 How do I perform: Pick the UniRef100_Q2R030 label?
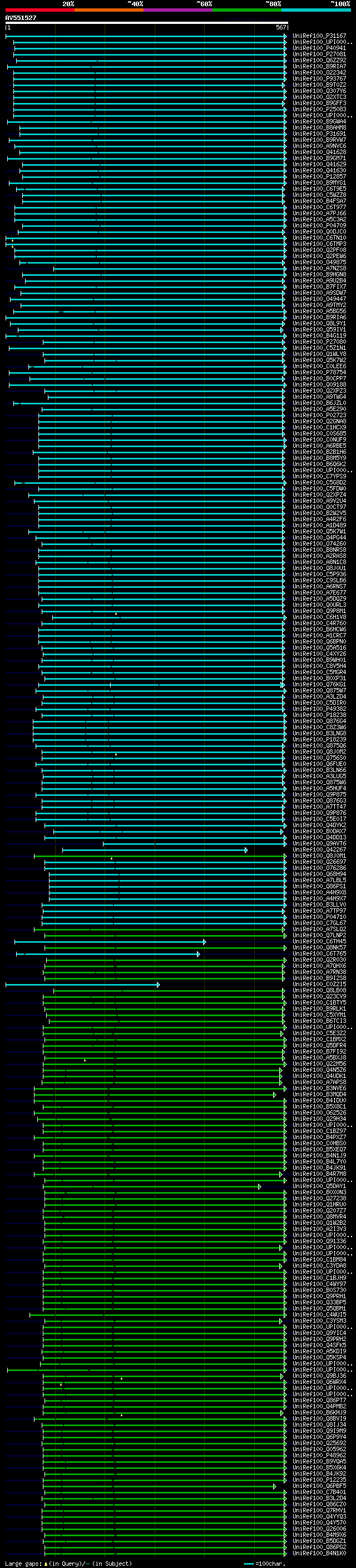319,960
